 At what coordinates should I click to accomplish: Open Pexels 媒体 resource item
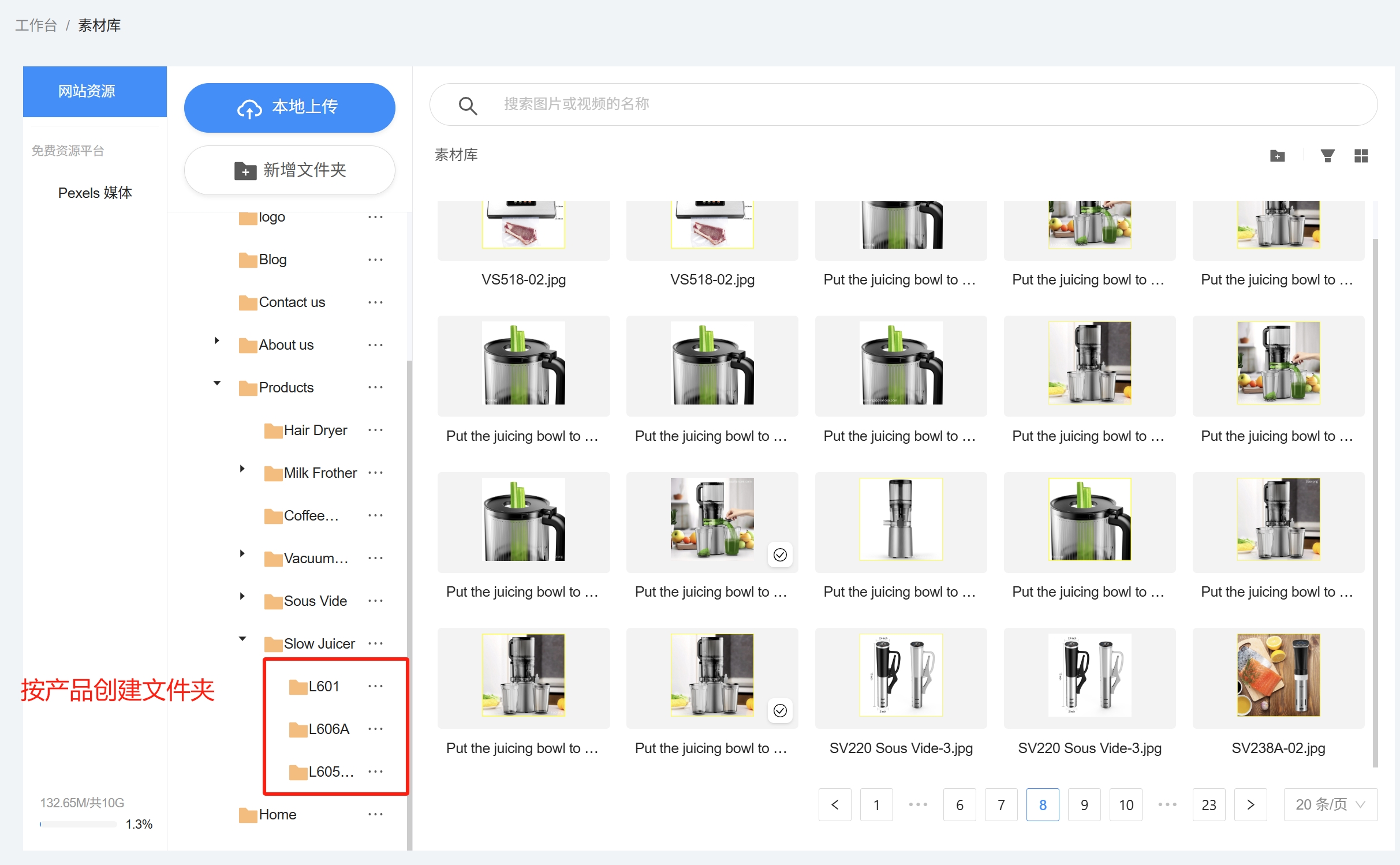(95, 193)
